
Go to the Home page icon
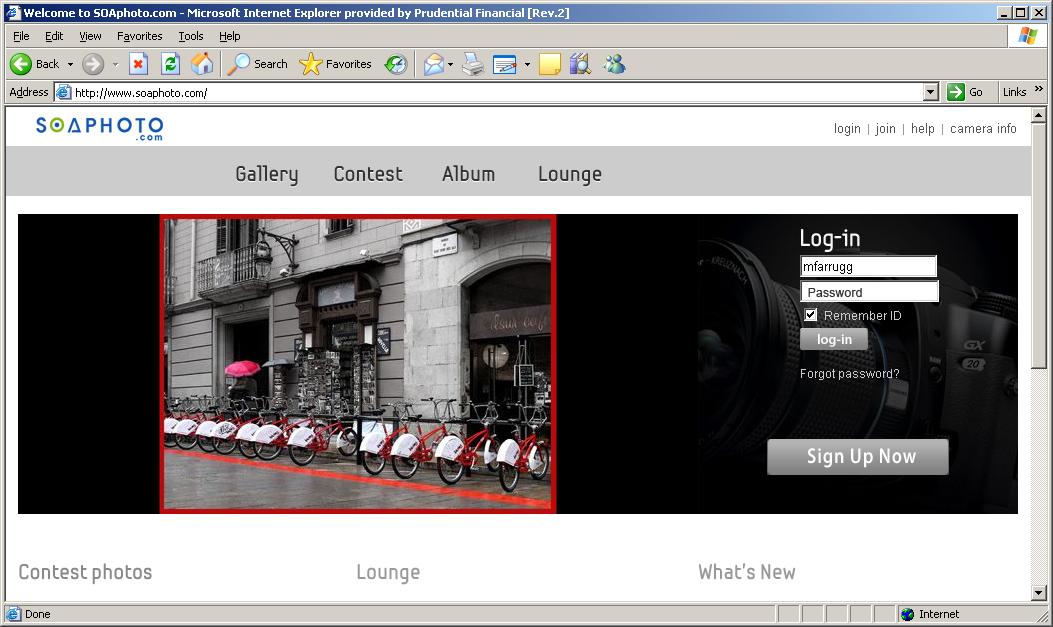click(x=202, y=64)
